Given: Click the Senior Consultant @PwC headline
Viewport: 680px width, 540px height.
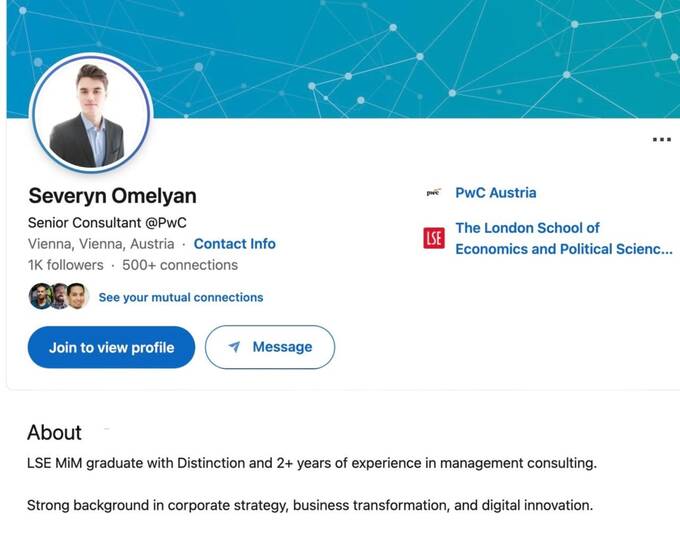Looking at the screenshot, I should (x=107, y=222).
